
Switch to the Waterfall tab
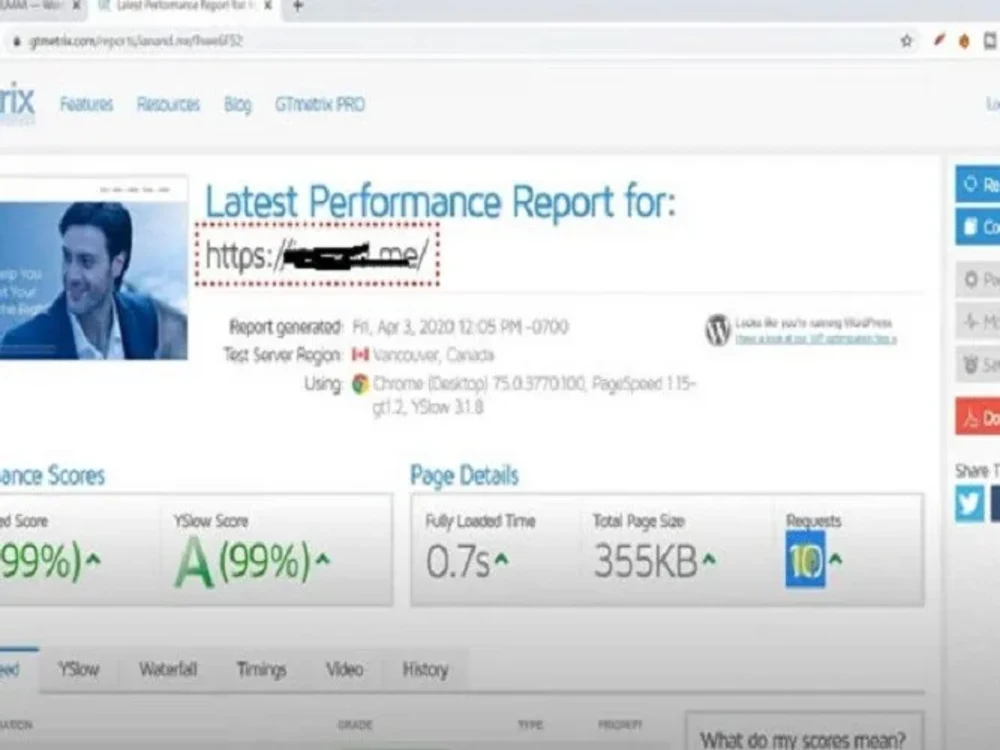[x=168, y=669]
